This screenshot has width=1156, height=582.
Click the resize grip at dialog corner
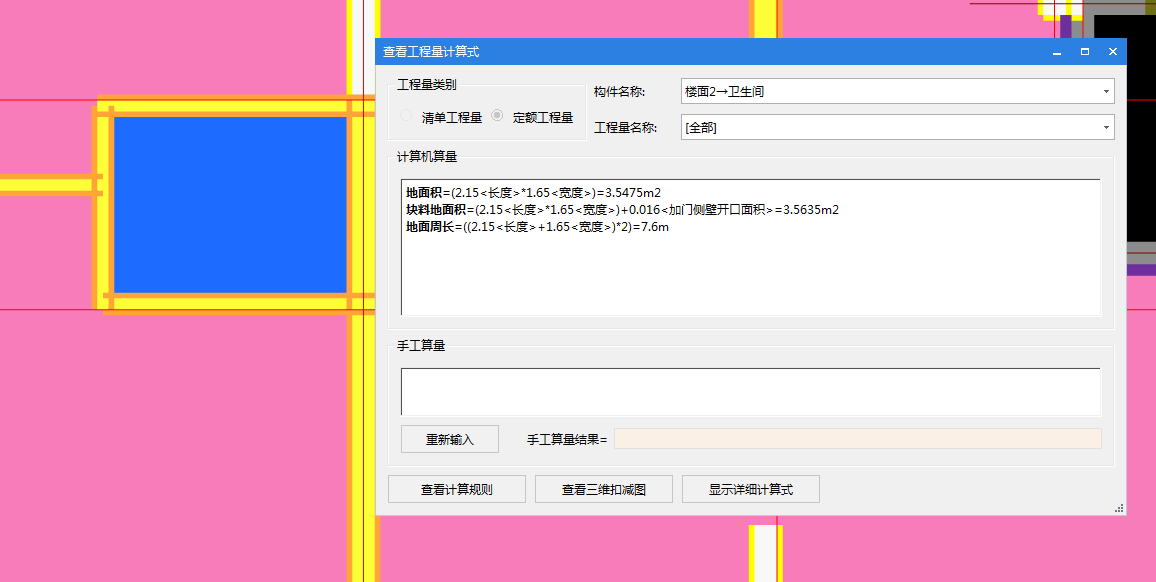tap(1117, 508)
